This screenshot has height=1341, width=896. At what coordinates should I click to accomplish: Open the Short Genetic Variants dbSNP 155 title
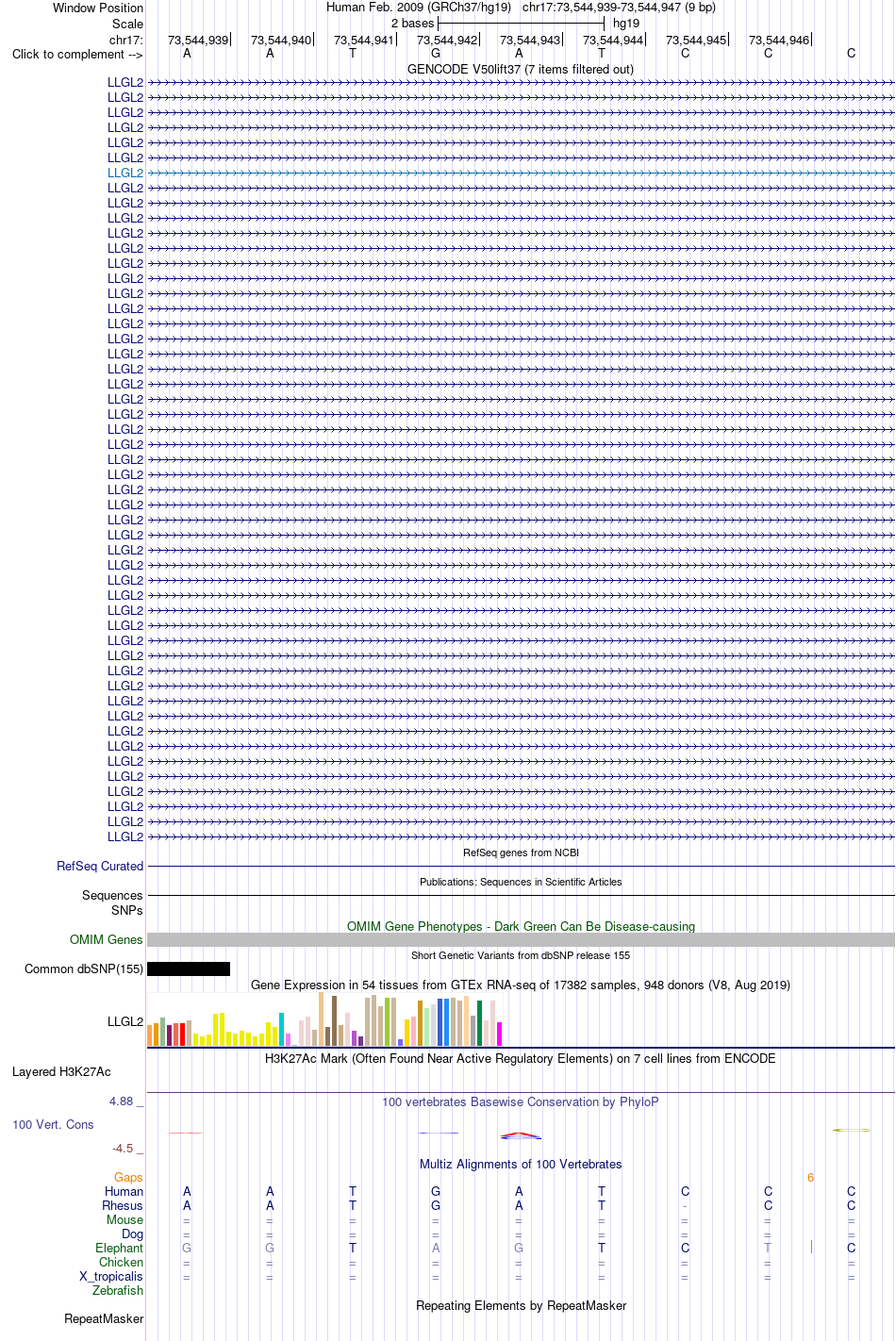click(521, 955)
